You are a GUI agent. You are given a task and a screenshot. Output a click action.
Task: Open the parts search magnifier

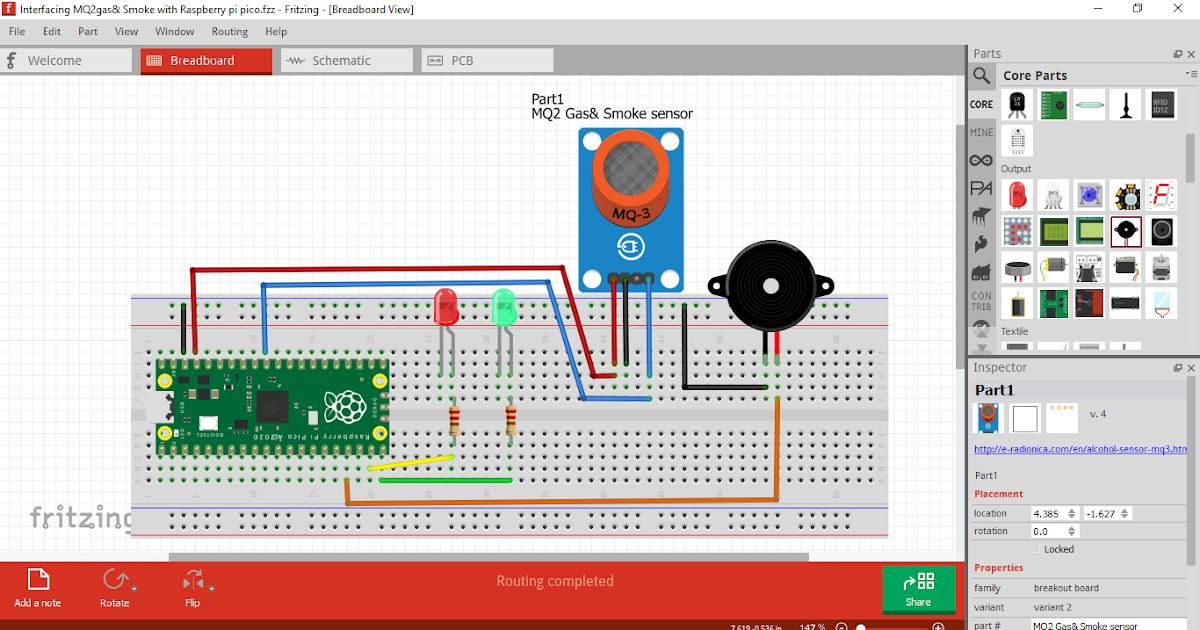[x=982, y=75]
